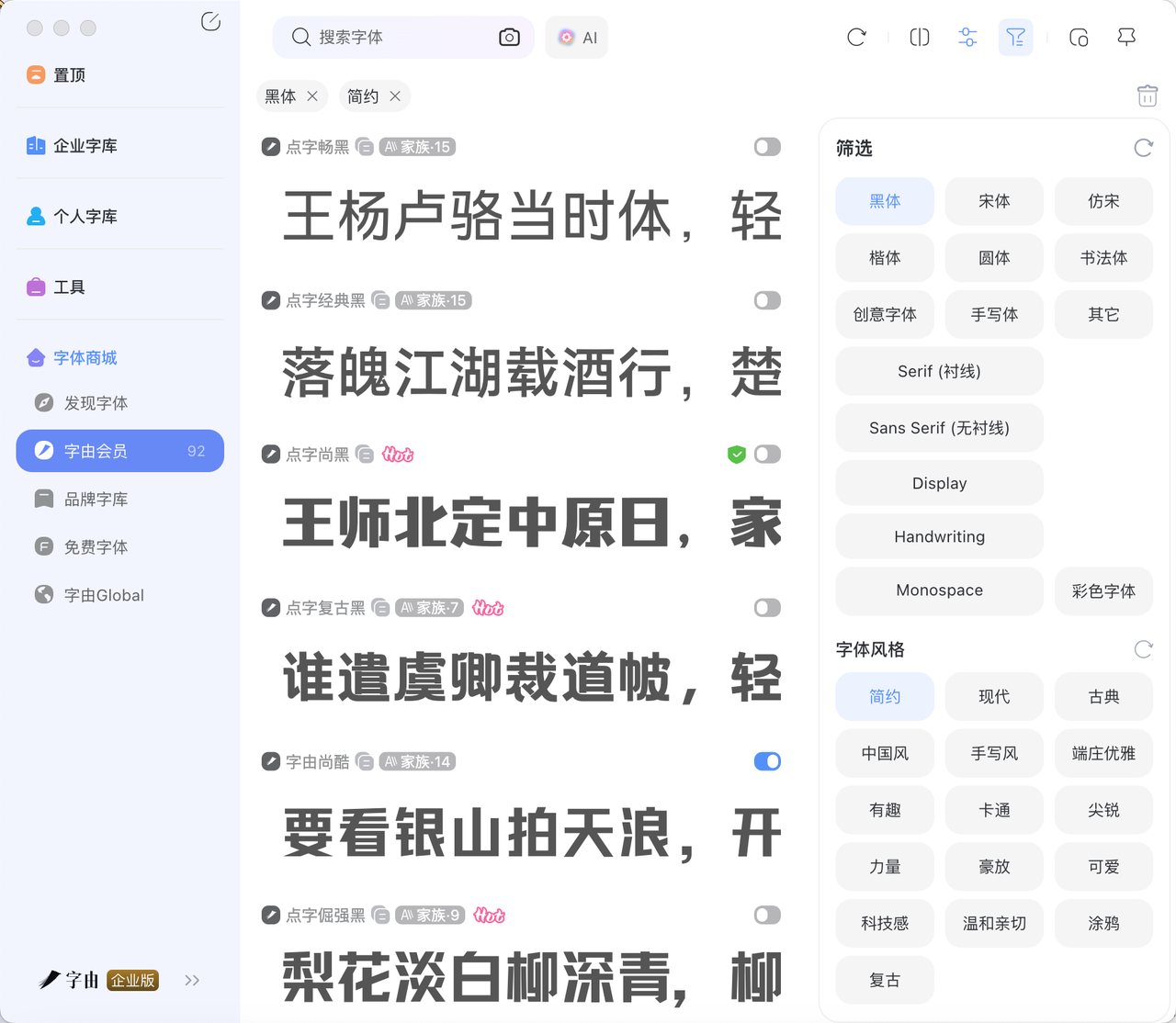Click the pin window icon
1176x1023 pixels.
[x=1126, y=37]
